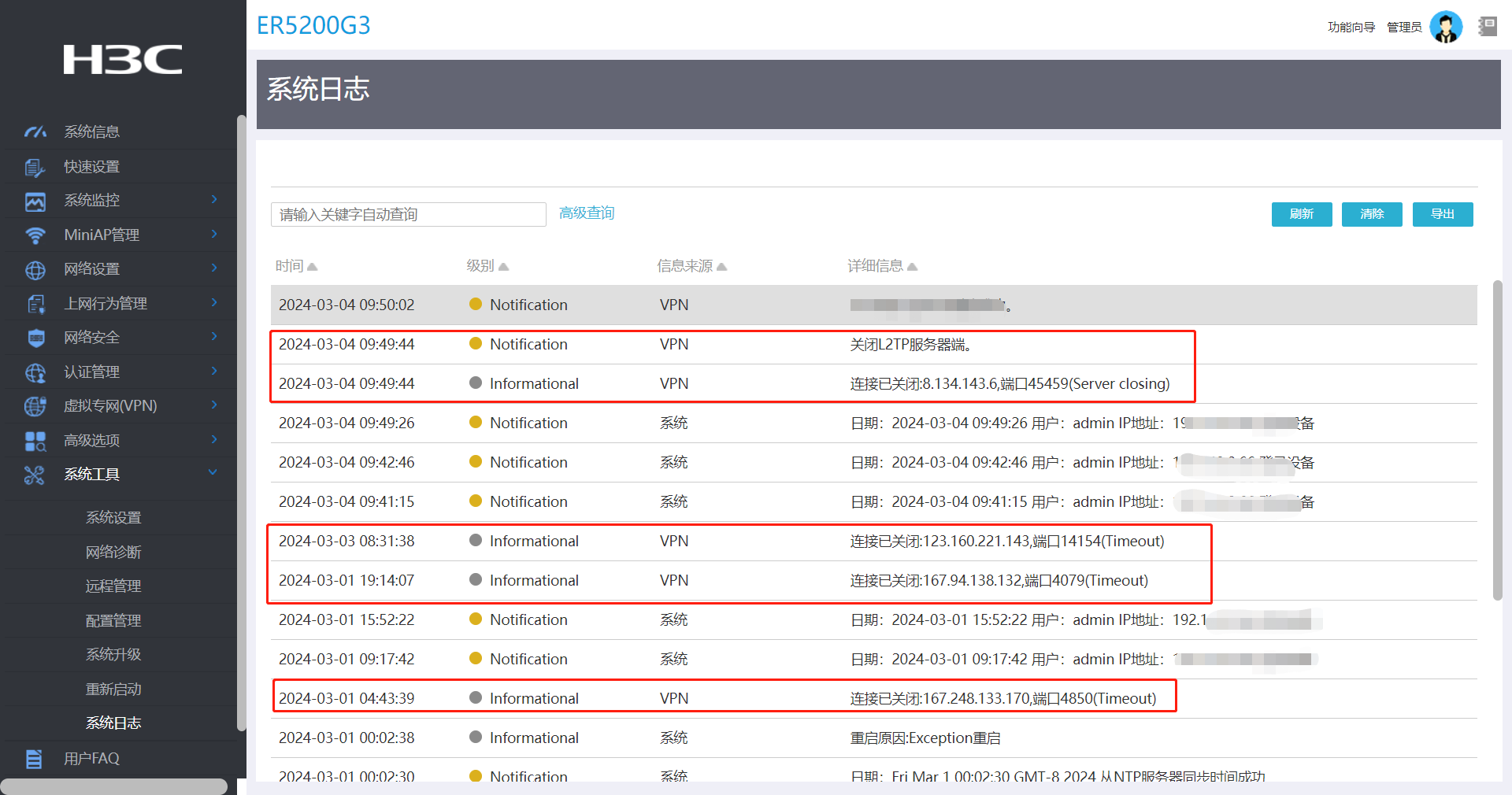Select log row 2024-03-04 09:41:15

pos(874,501)
